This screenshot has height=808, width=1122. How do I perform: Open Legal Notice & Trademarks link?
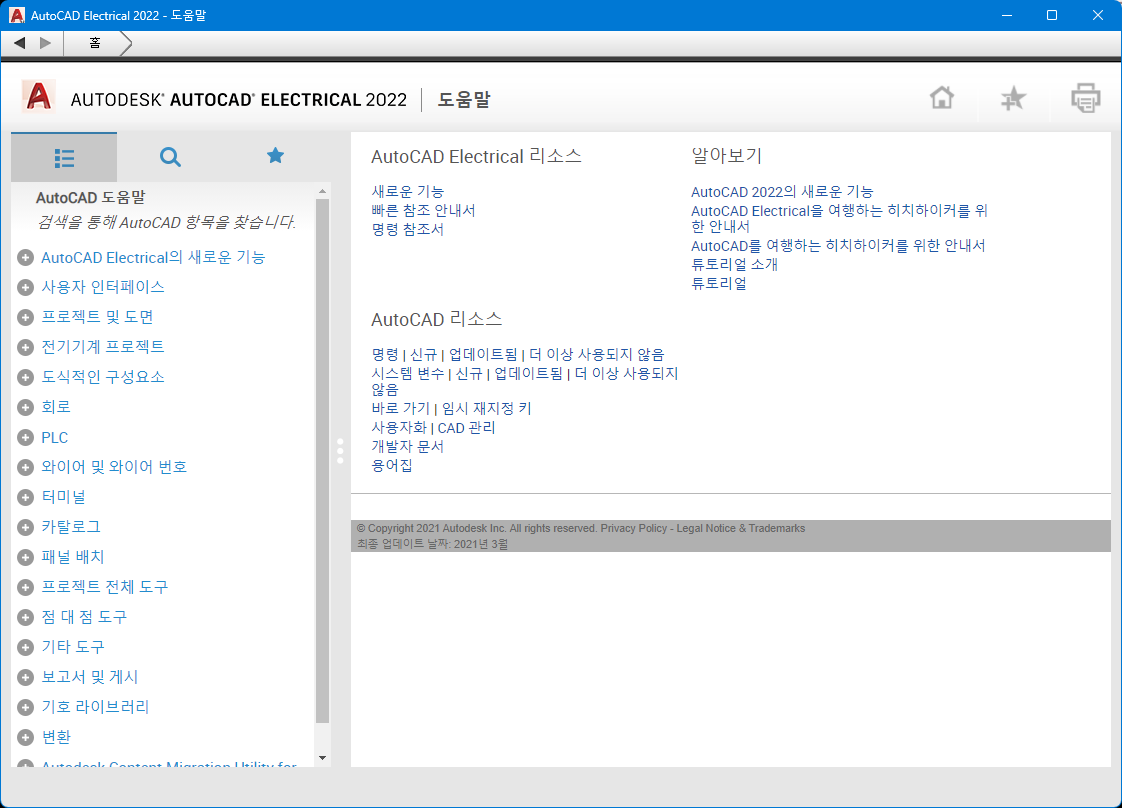pos(741,528)
